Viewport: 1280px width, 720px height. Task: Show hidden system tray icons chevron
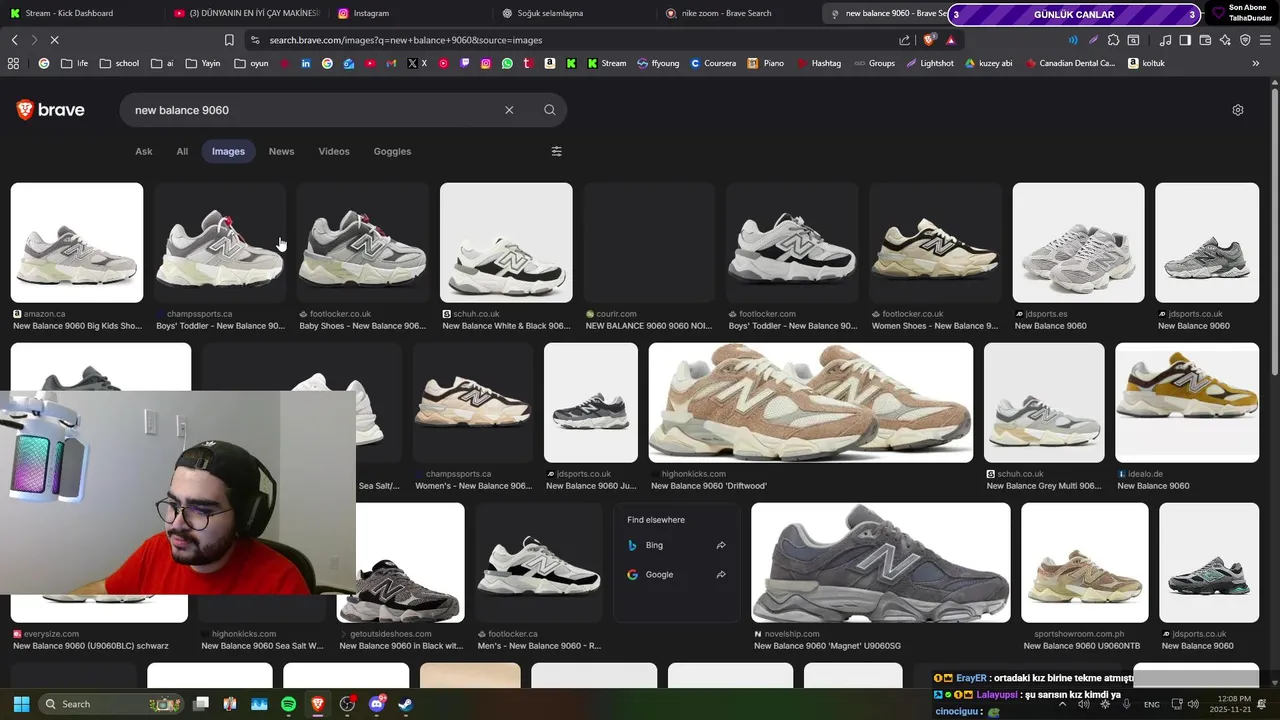[x=1062, y=704]
